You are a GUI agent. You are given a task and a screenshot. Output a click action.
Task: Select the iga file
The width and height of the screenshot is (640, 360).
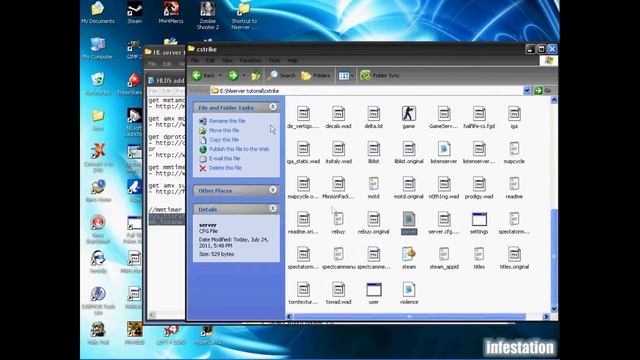(514, 118)
